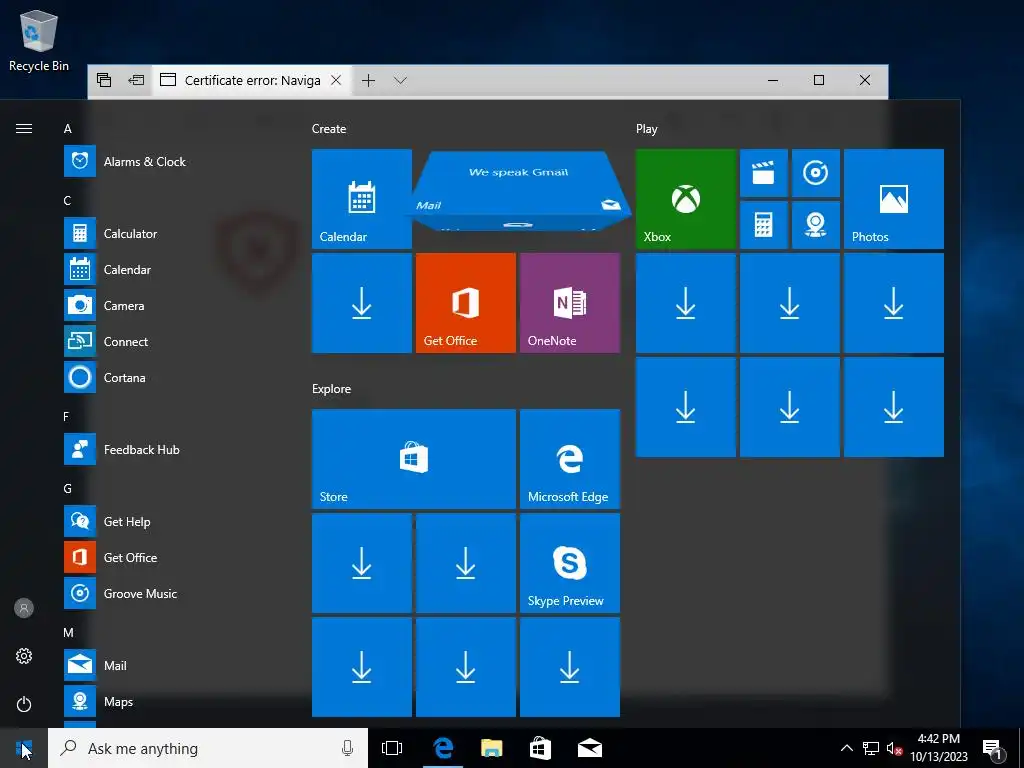Viewport: 1024px width, 768px height.
Task: Open the Power options
Action: click(24, 704)
